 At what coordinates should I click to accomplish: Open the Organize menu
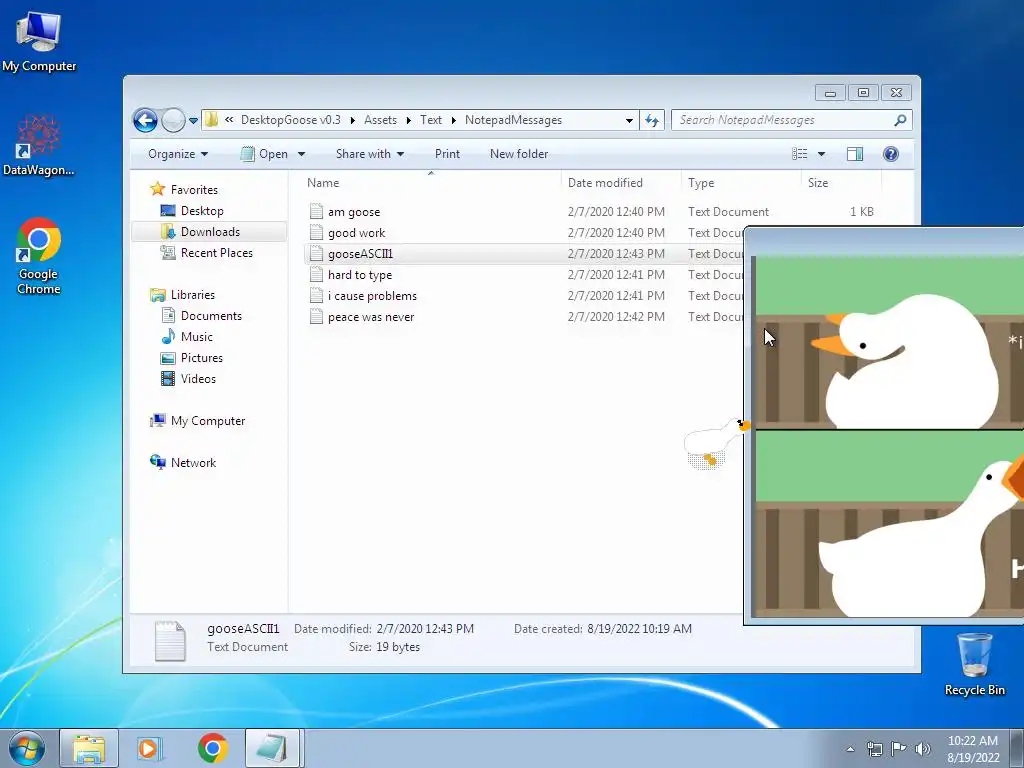point(178,154)
